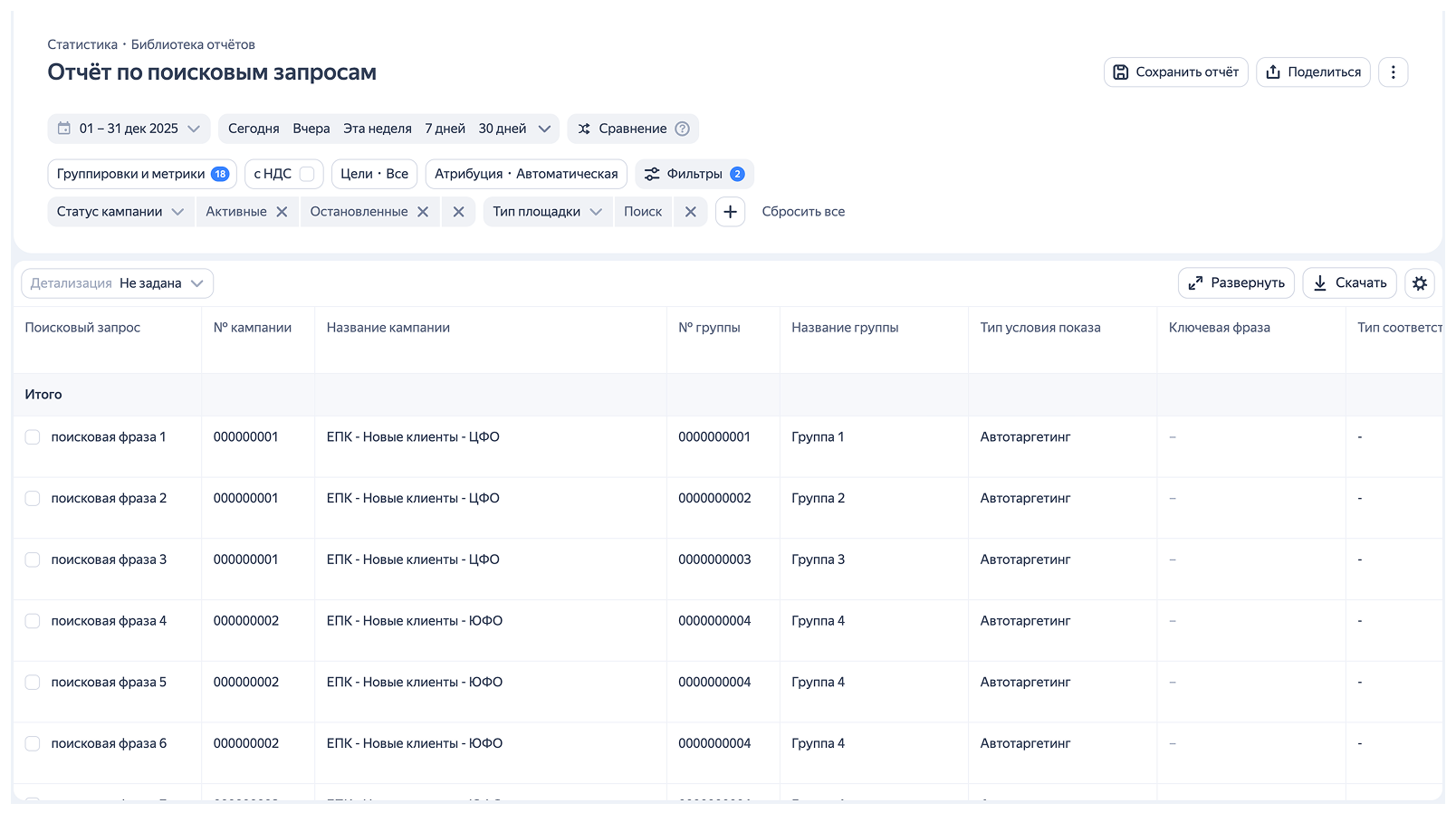This screenshot has height=813, width=1456.
Task: Open the three-dot more options menu
Action: click(1393, 72)
